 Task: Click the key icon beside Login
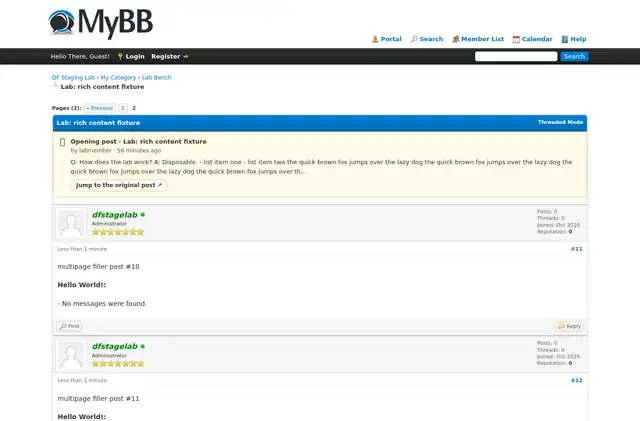pyautogui.click(x=120, y=56)
